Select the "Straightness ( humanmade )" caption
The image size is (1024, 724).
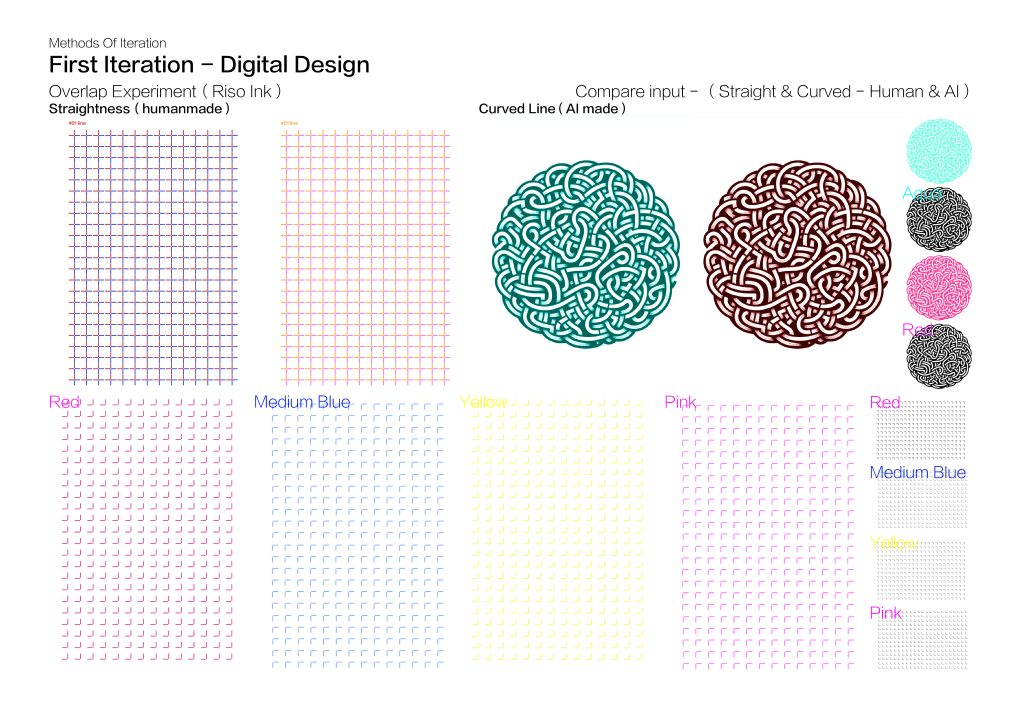click(x=140, y=108)
